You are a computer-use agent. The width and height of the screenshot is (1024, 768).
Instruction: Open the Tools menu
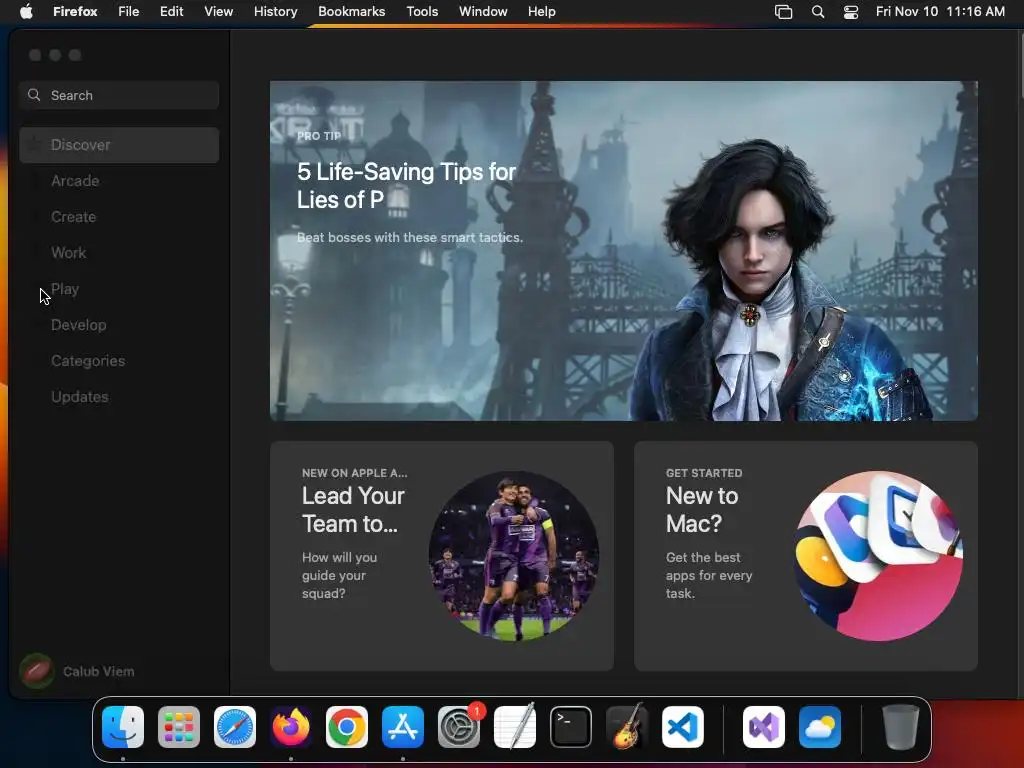coord(423,11)
